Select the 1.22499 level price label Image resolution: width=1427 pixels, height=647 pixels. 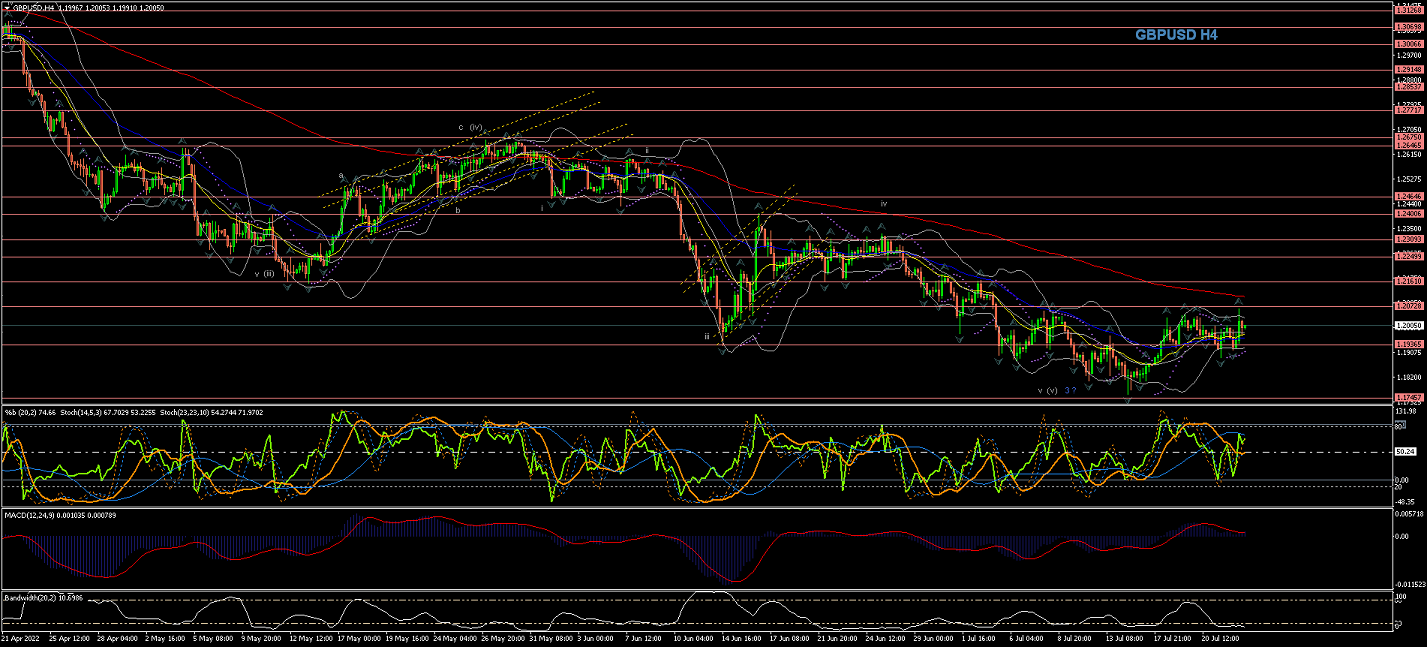[1407, 256]
